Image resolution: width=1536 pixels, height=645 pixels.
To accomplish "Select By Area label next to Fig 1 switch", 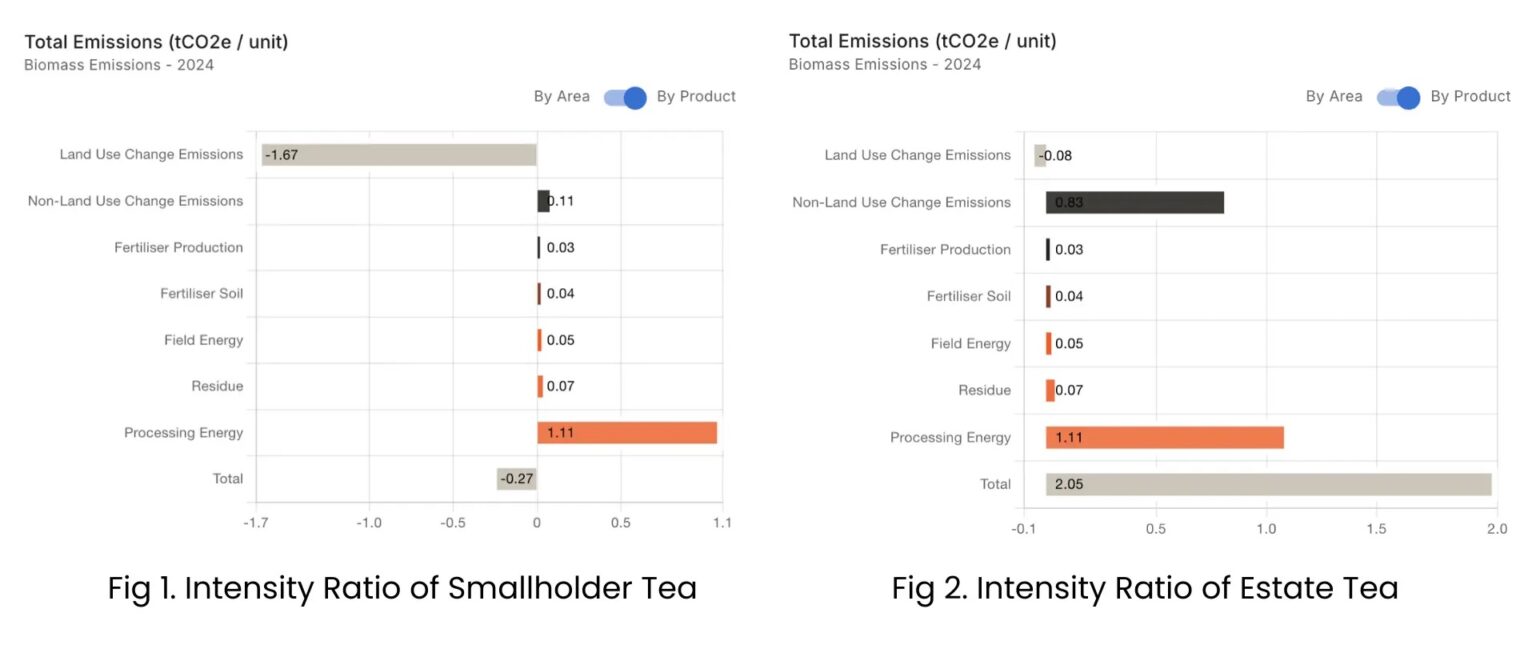I will tap(560, 96).
